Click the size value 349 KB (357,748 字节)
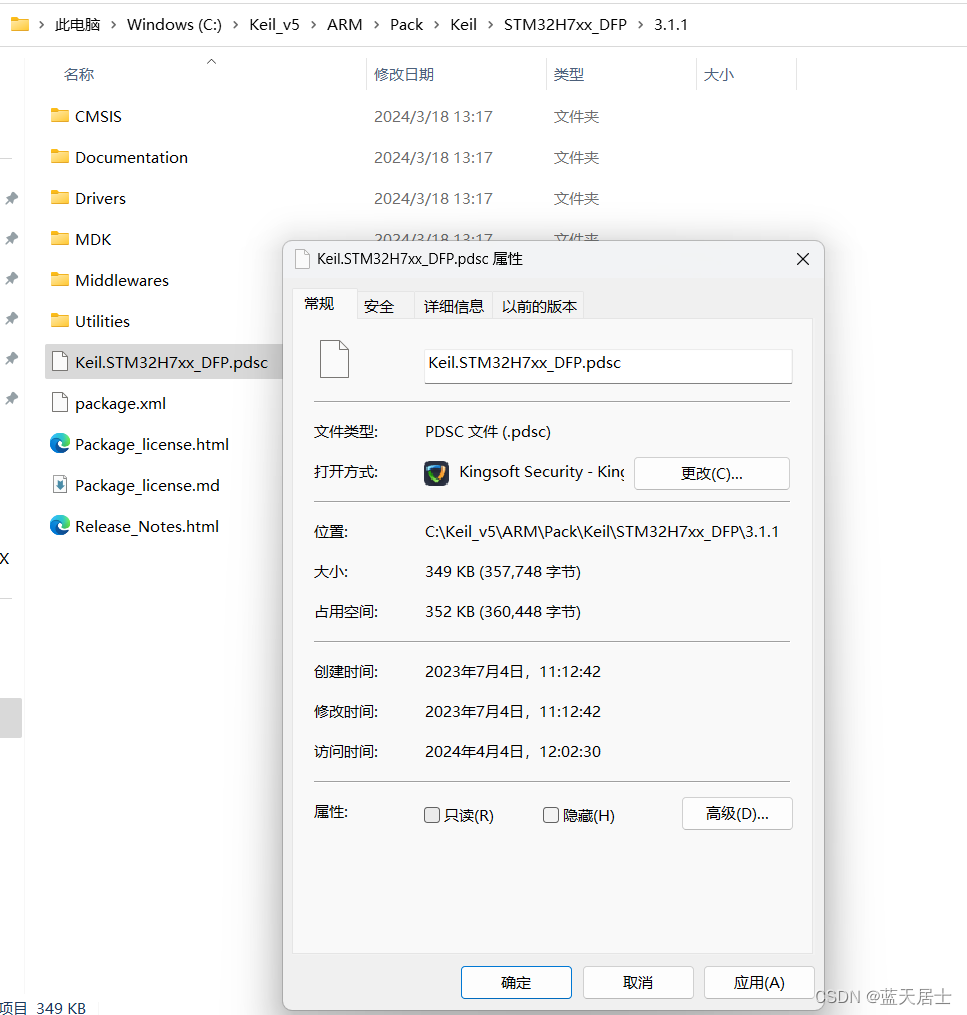The height and width of the screenshot is (1015, 967). click(503, 572)
